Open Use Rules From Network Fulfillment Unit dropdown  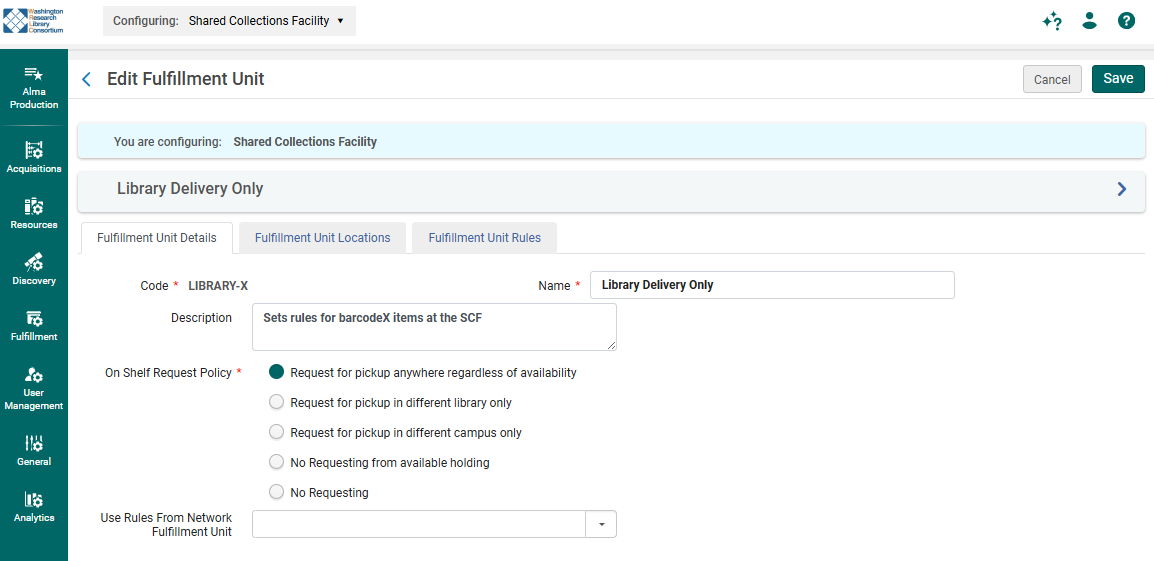coord(601,524)
